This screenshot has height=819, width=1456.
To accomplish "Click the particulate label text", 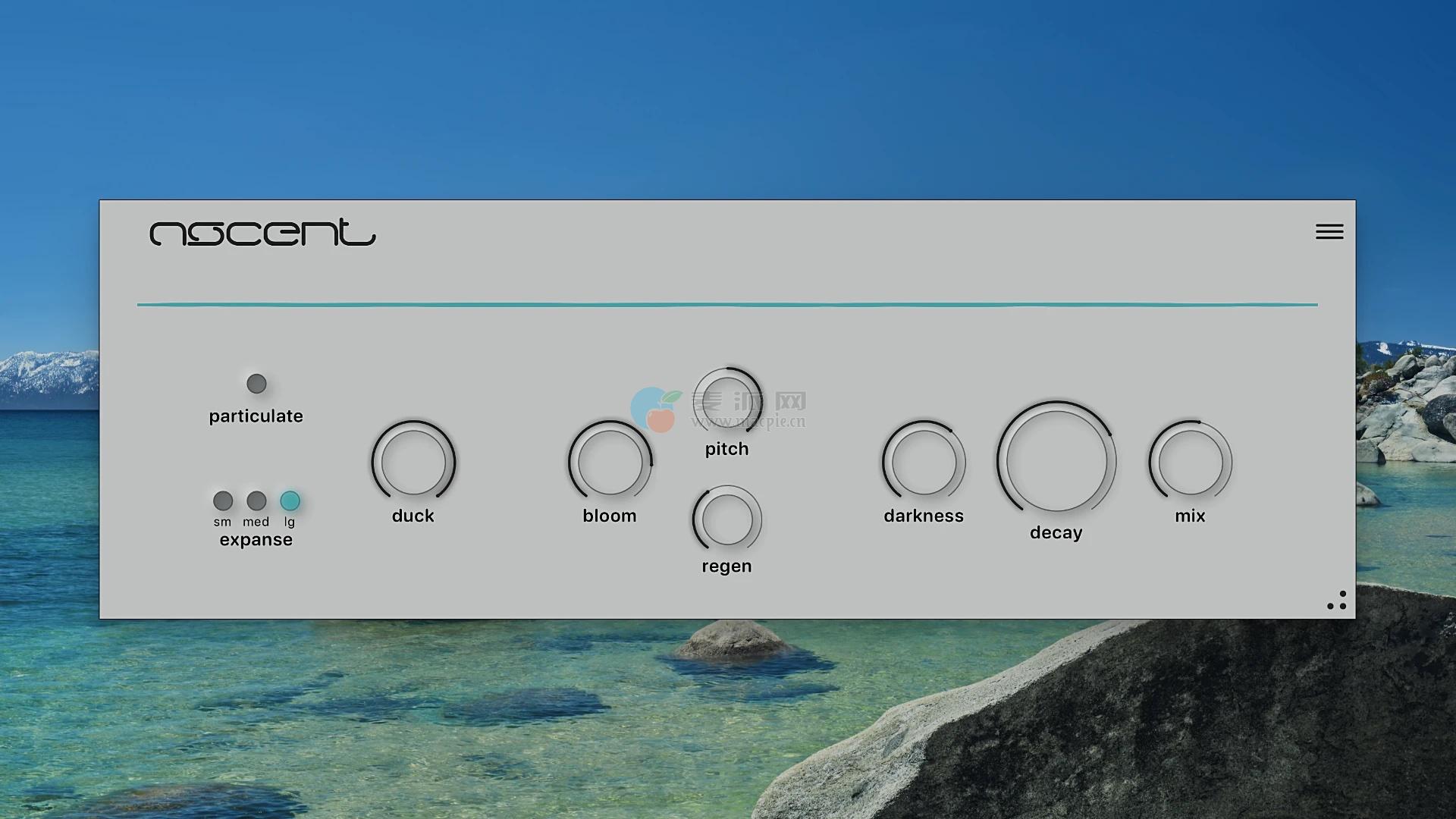I will click(256, 416).
